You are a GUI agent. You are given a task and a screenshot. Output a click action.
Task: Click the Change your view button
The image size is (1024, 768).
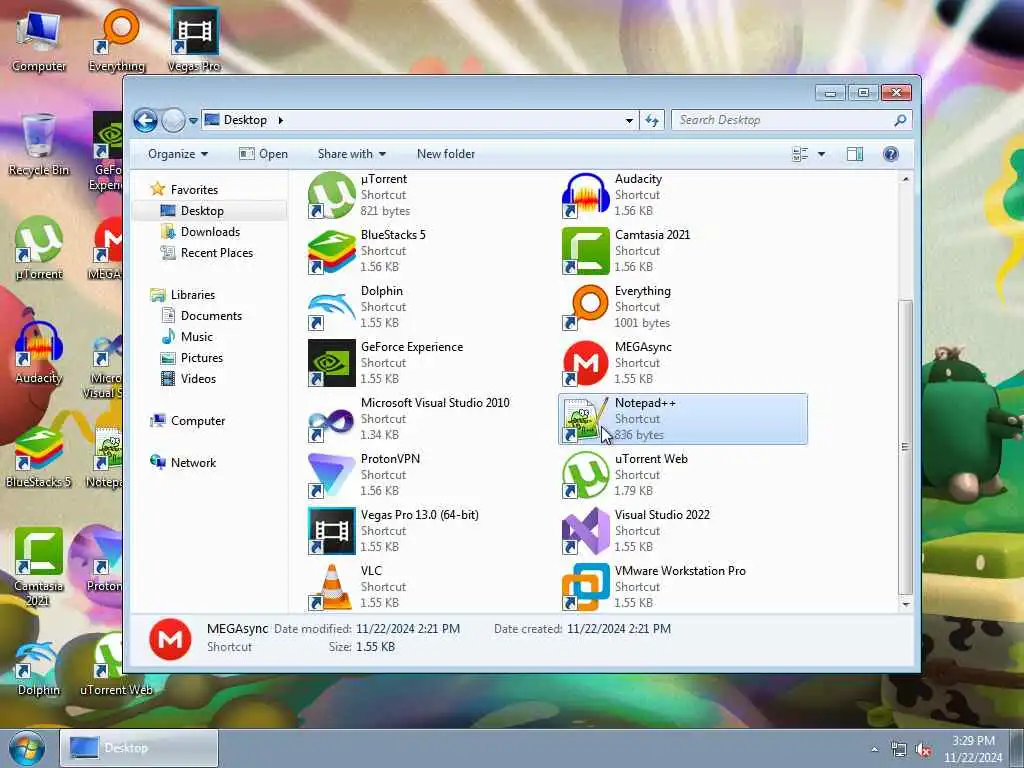coord(800,154)
